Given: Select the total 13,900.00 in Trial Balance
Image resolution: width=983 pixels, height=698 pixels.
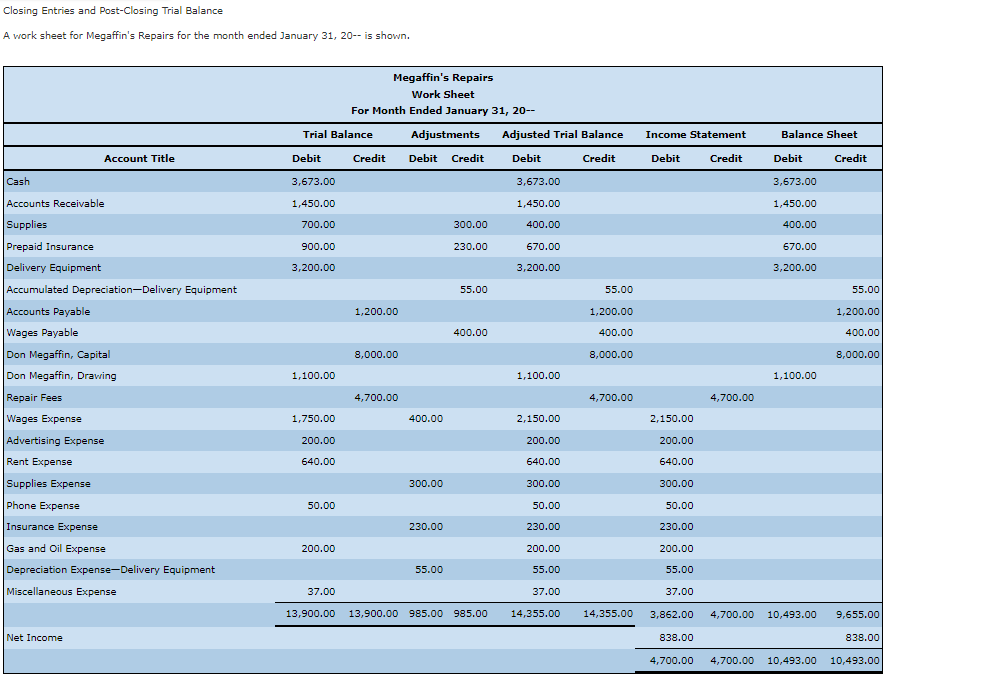Looking at the screenshot, I should pyautogui.click(x=308, y=613).
